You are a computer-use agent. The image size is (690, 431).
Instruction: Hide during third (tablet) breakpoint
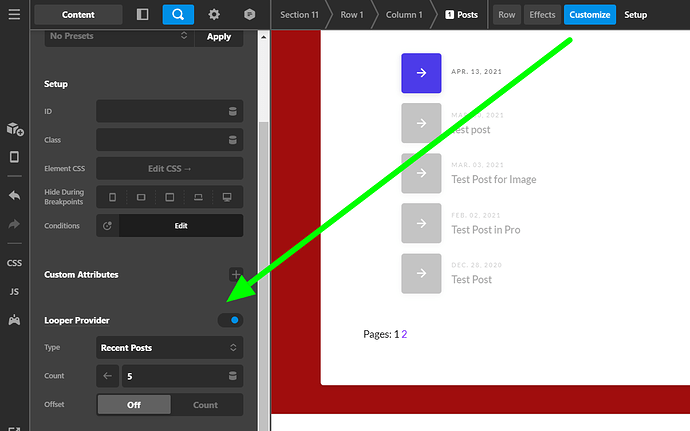coord(169,197)
